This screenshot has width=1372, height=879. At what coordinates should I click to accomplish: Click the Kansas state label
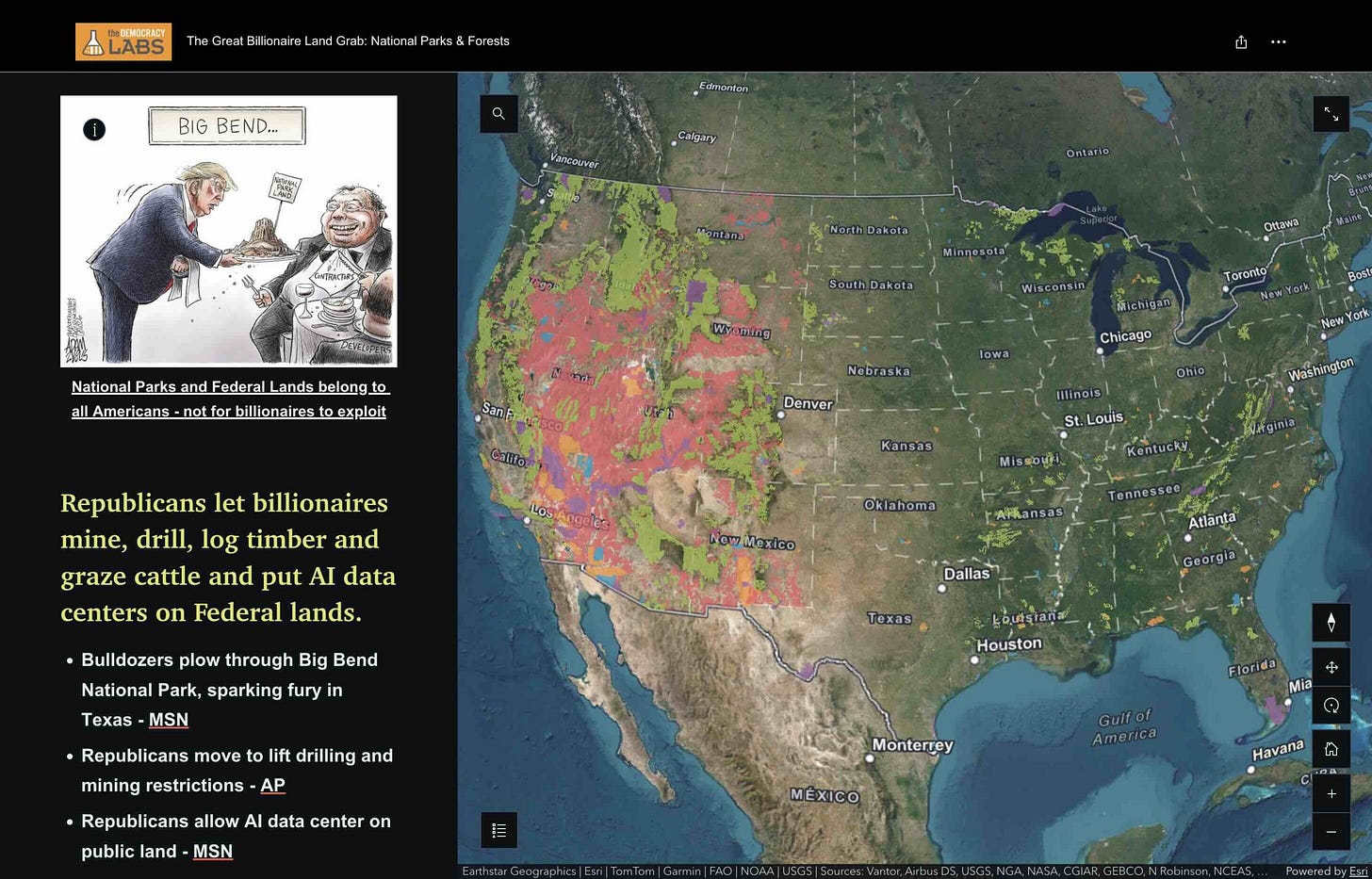(x=906, y=446)
